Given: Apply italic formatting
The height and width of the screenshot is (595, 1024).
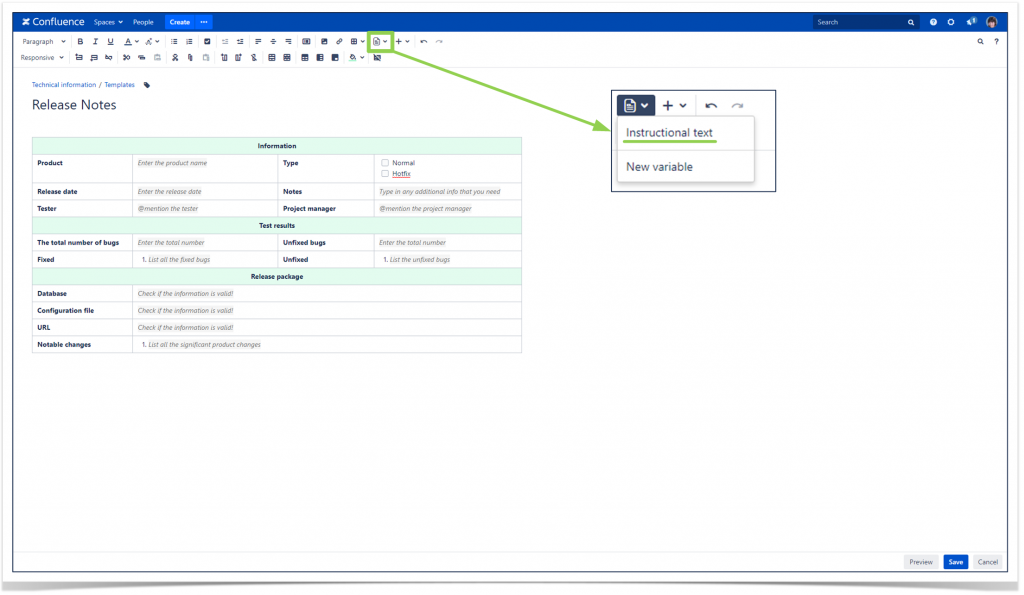Looking at the screenshot, I should 95,41.
